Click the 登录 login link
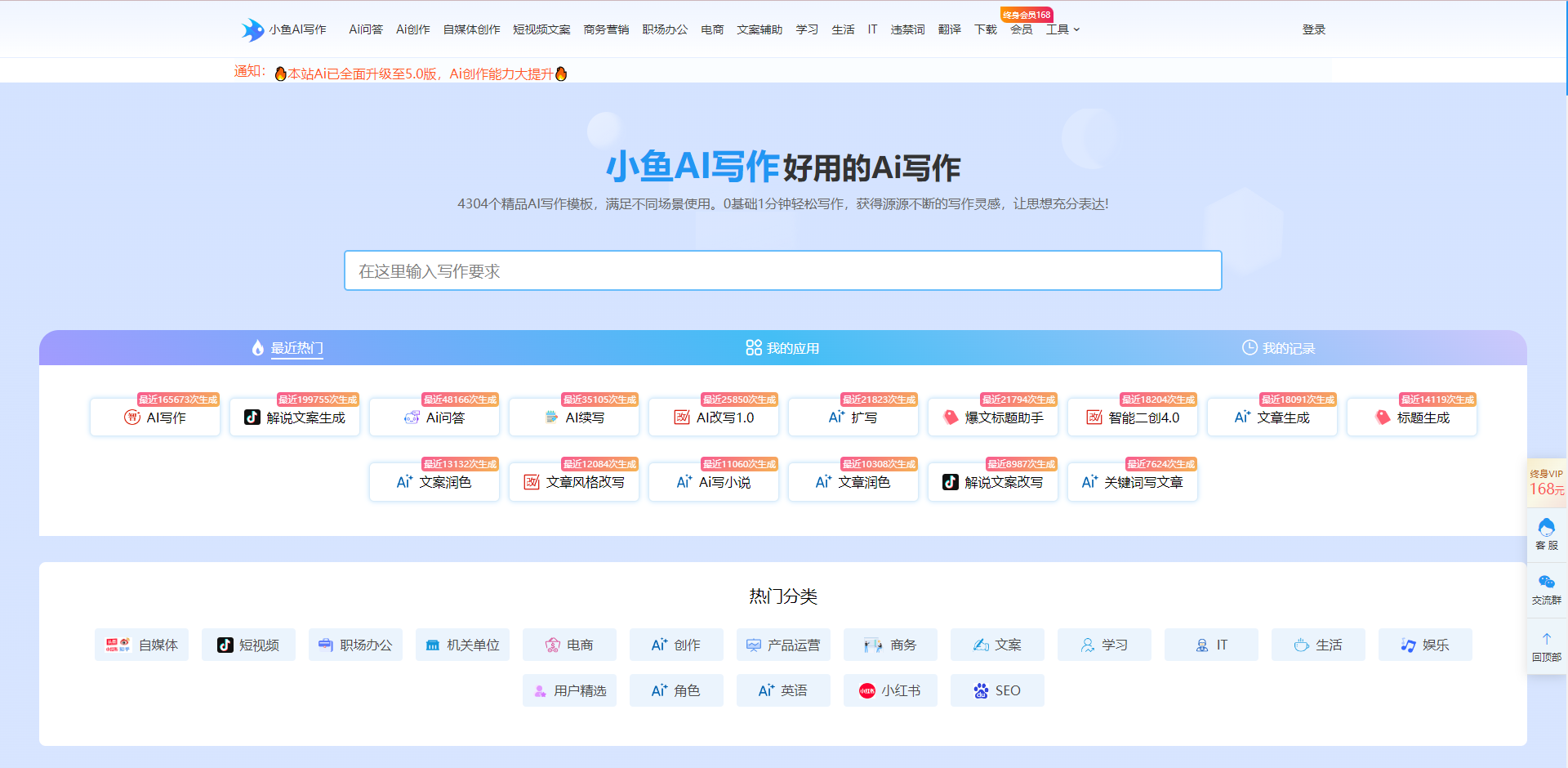 click(x=1313, y=29)
